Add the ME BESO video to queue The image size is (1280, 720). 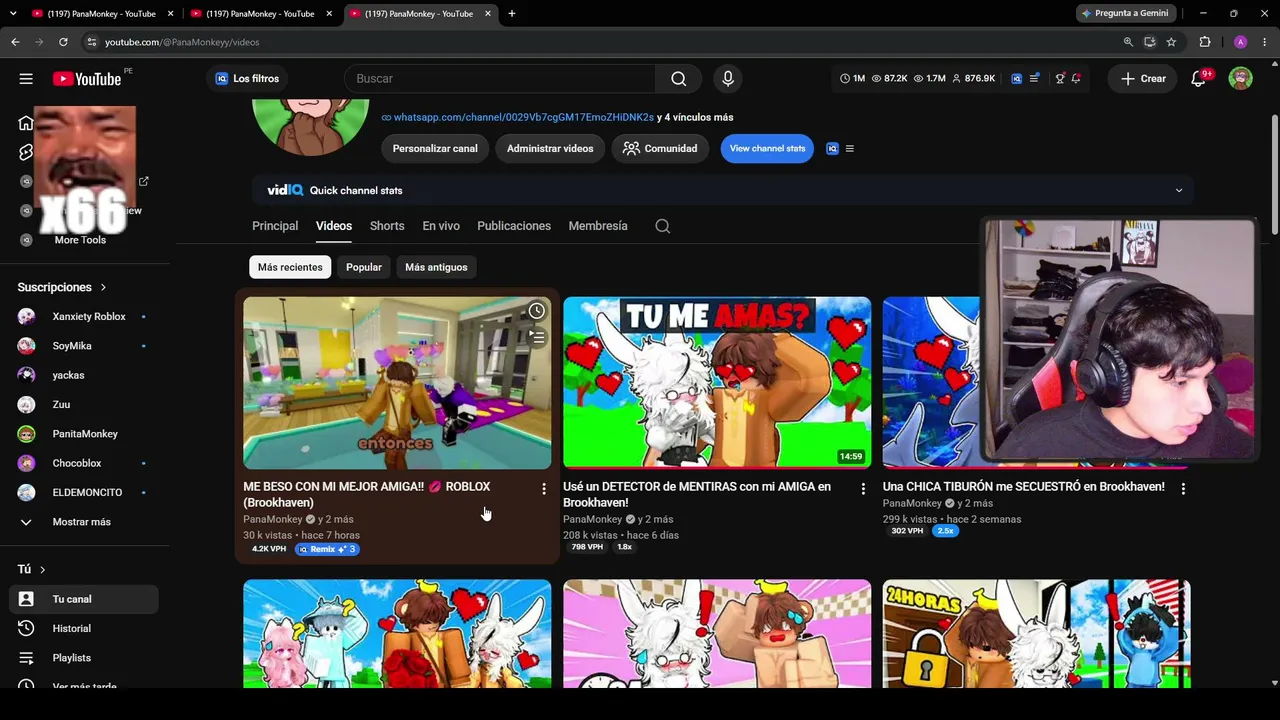[537, 338]
